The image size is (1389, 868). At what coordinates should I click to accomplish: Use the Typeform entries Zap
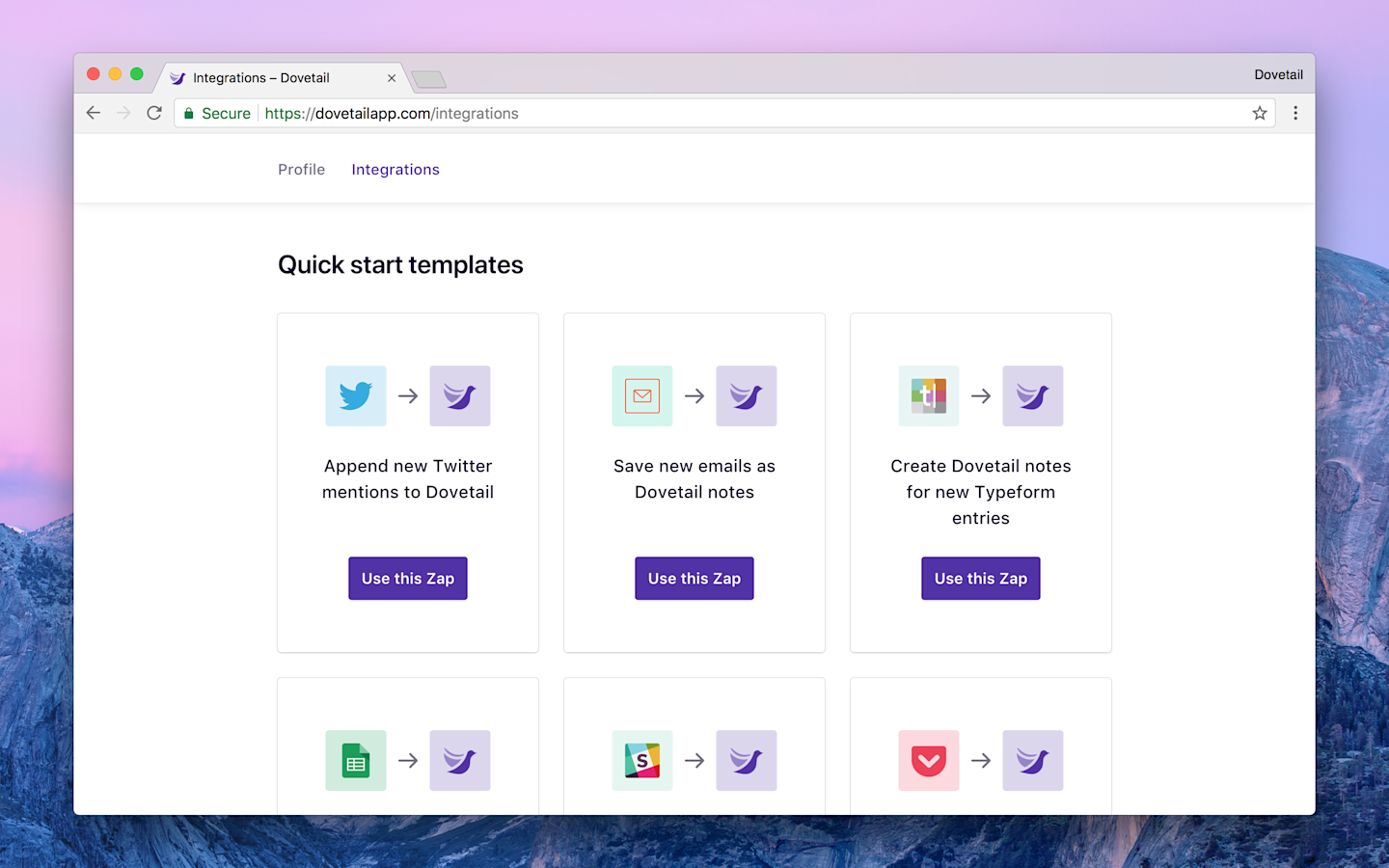coord(981,579)
